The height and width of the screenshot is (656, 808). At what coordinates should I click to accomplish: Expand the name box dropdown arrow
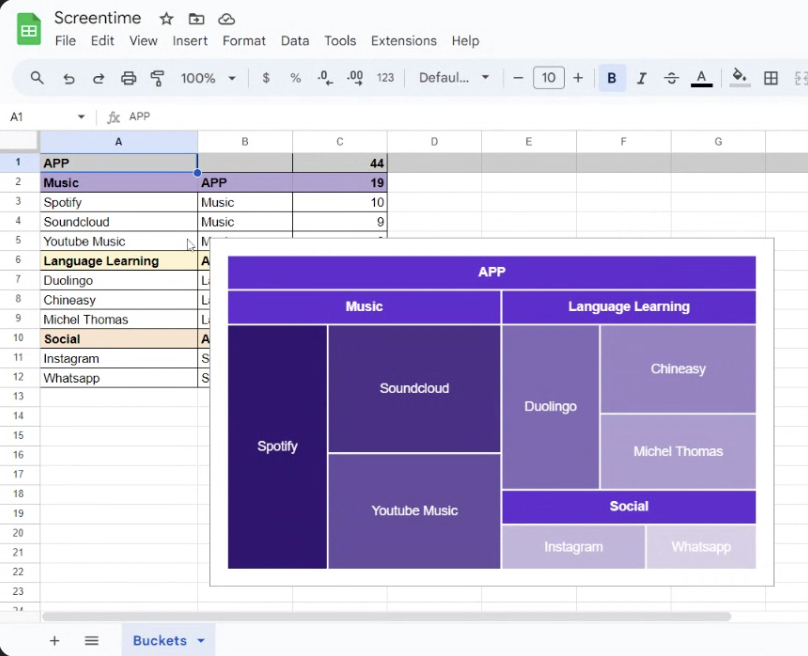click(x=81, y=117)
